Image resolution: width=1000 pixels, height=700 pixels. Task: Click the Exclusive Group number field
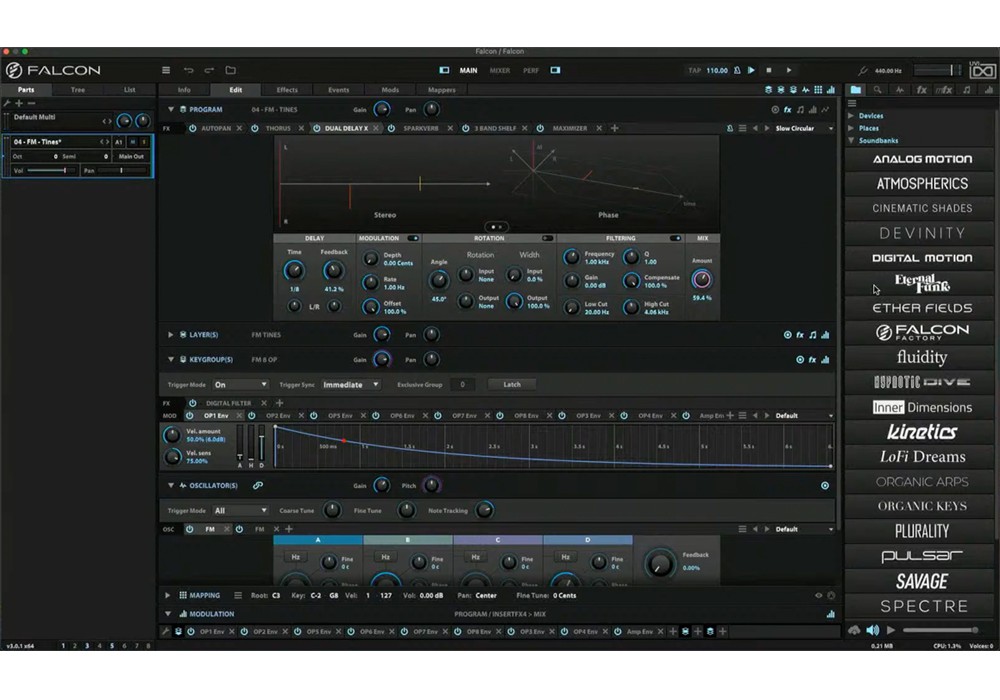coord(462,384)
